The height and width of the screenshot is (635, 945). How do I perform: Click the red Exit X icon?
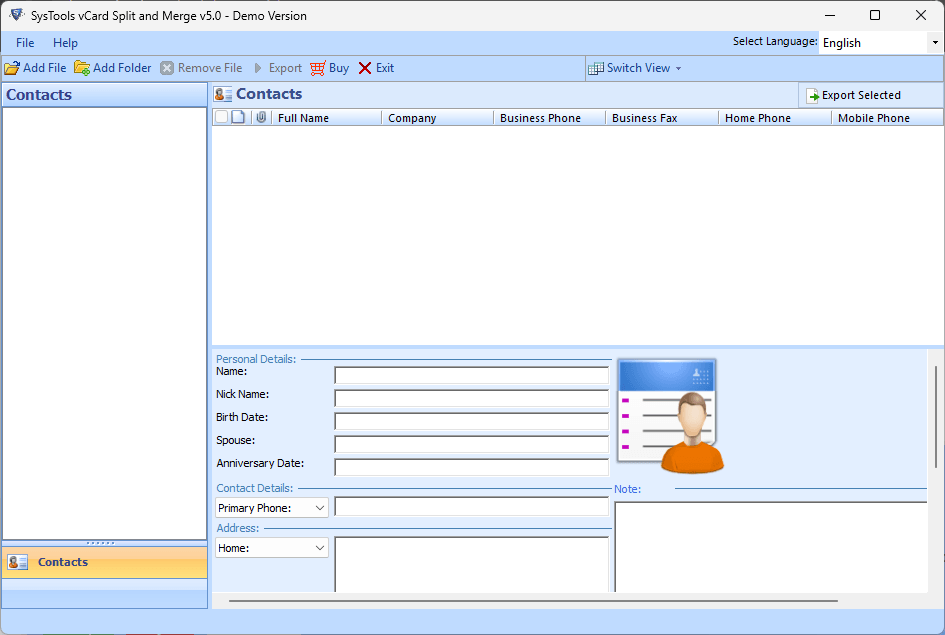(365, 68)
